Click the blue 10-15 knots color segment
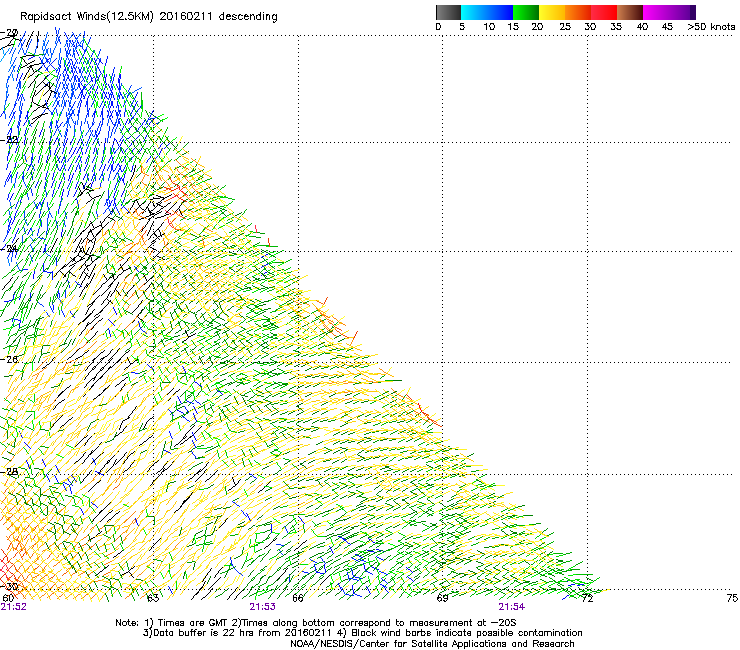Screen dimensions: 740x650 [500, 12]
